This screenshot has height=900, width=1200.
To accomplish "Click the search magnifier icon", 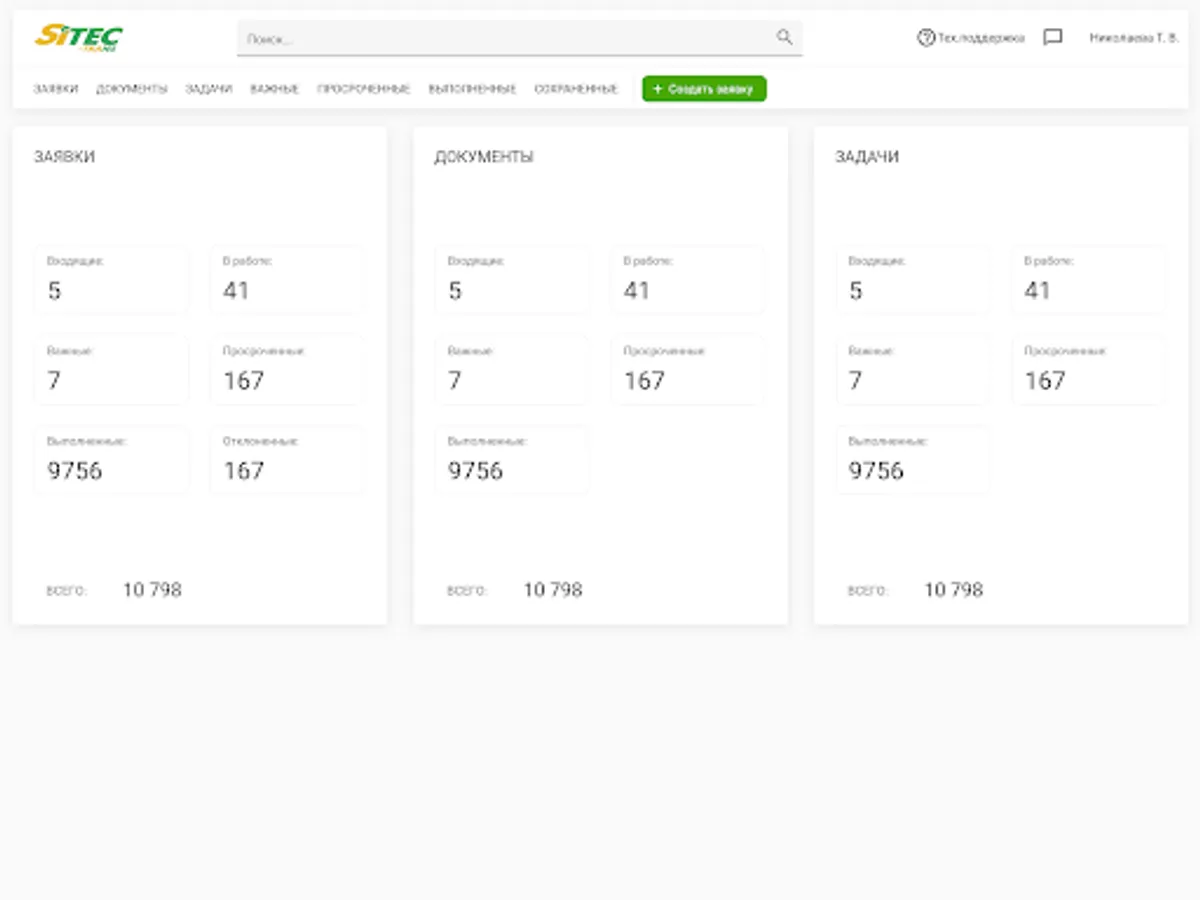I will pos(784,37).
